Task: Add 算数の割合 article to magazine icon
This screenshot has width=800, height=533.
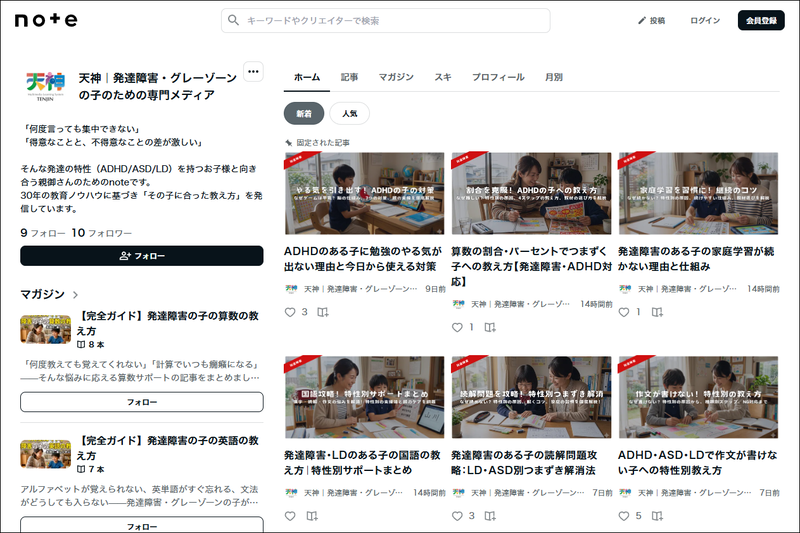Action: click(490, 327)
